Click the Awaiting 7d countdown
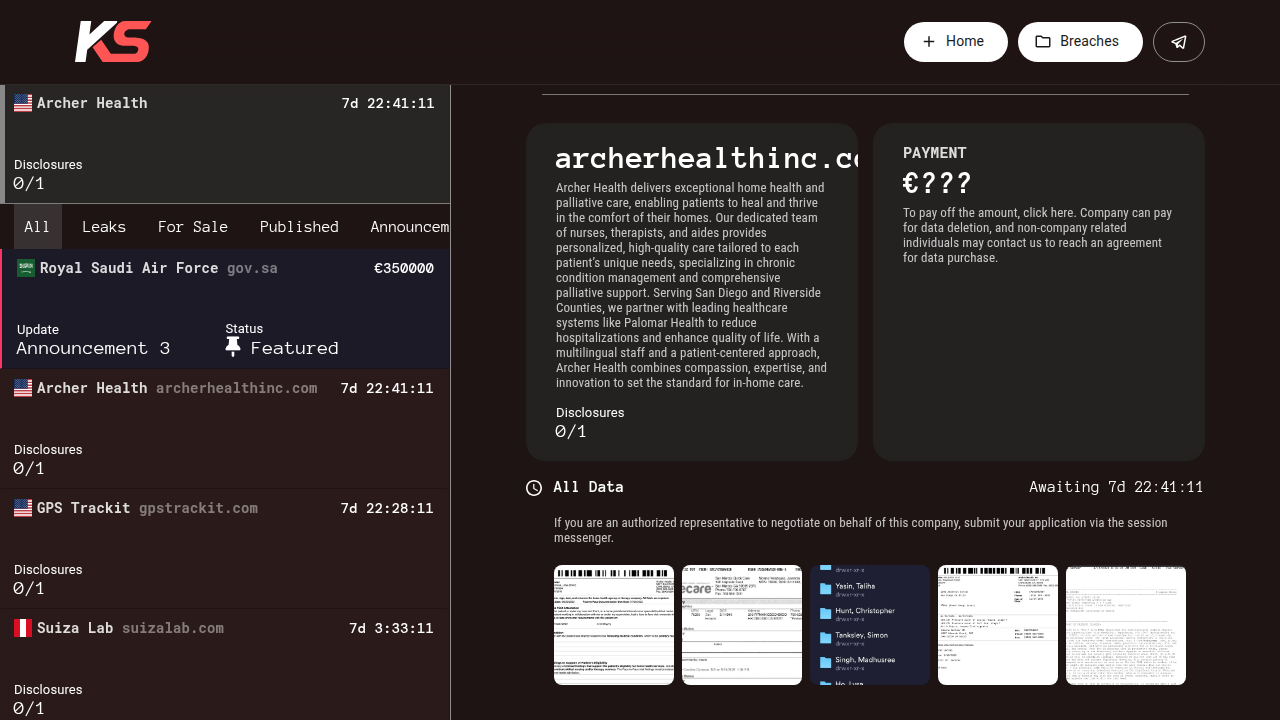The height and width of the screenshot is (720, 1280). (1116, 487)
